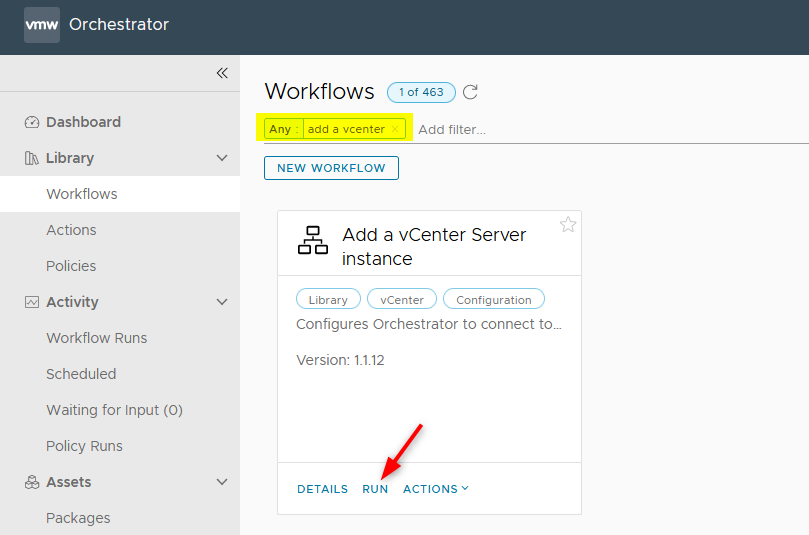Viewport: 809px width, 535px height.
Task: Collapse the Assets section chevron
Action: point(222,482)
